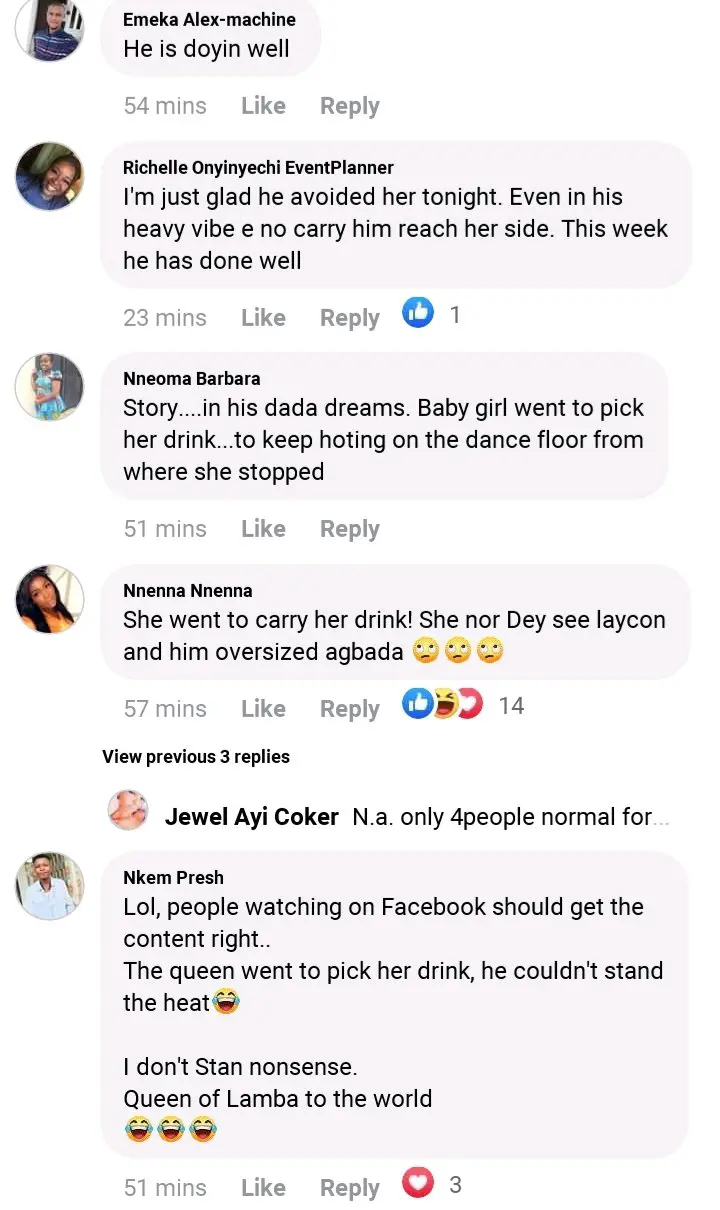Open Nneoma Barbara's profile picture
Screen dimensions: 720x1210
[x=49, y=387]
